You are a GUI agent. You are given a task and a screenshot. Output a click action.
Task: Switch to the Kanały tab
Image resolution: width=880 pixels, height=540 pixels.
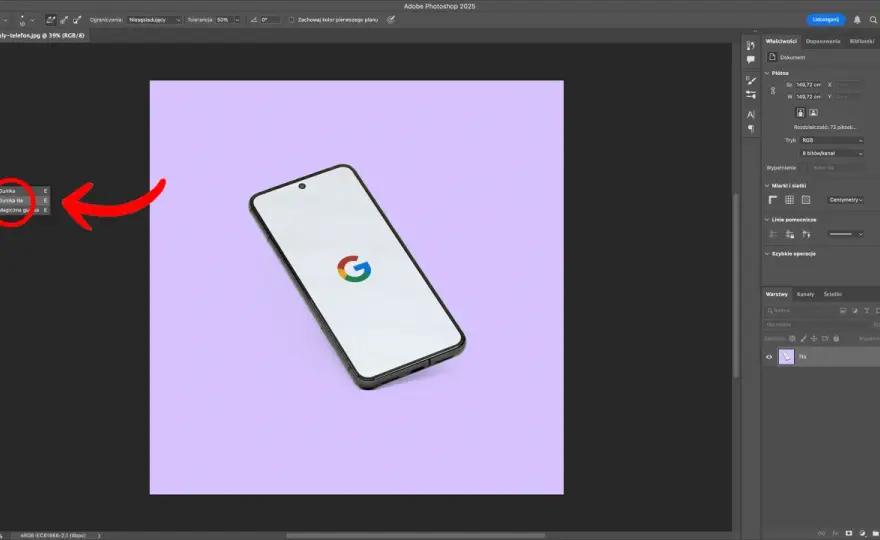click(x=805, y=294)
